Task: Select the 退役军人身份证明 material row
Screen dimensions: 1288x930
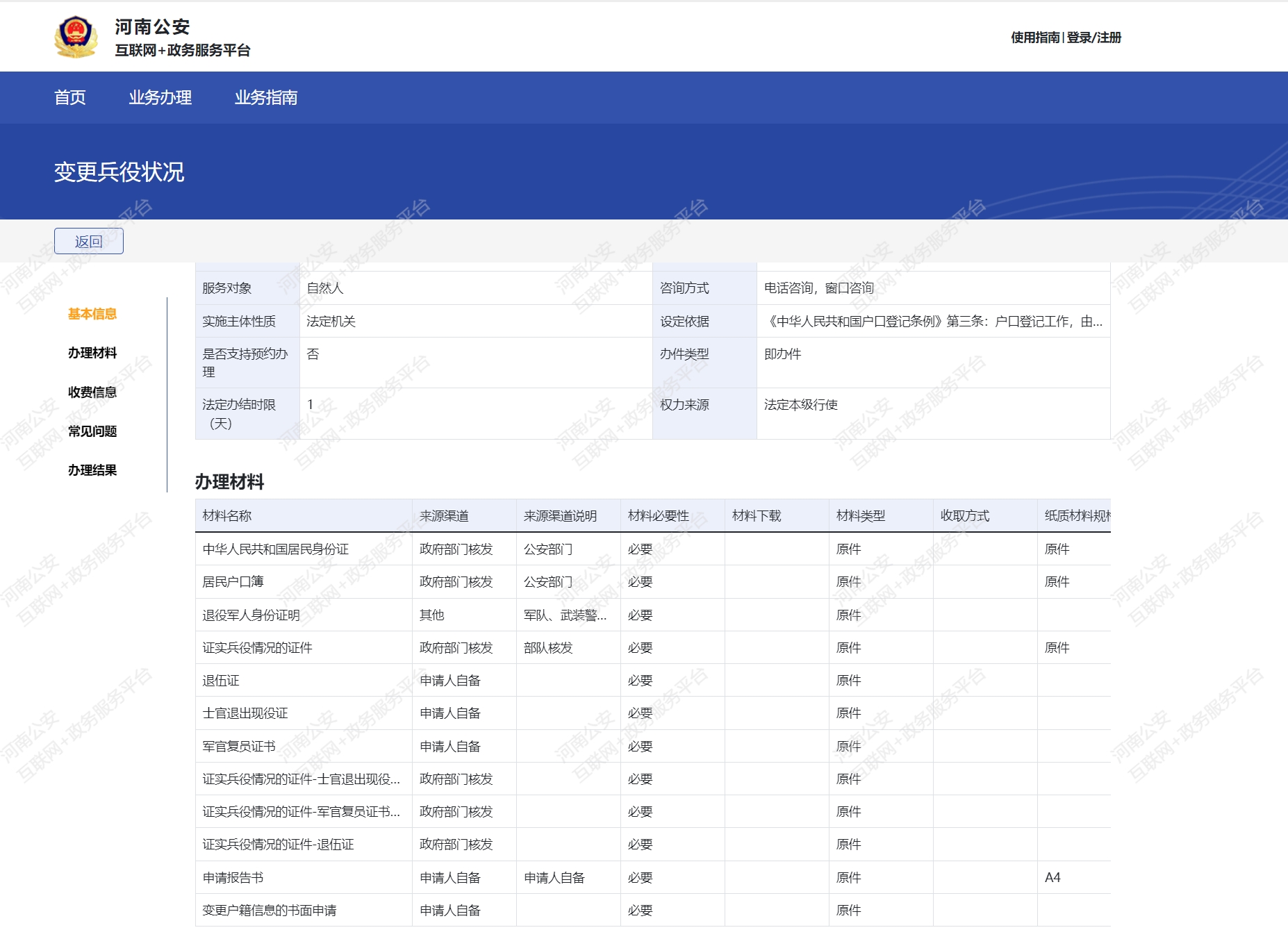Action: pos(251,615)
